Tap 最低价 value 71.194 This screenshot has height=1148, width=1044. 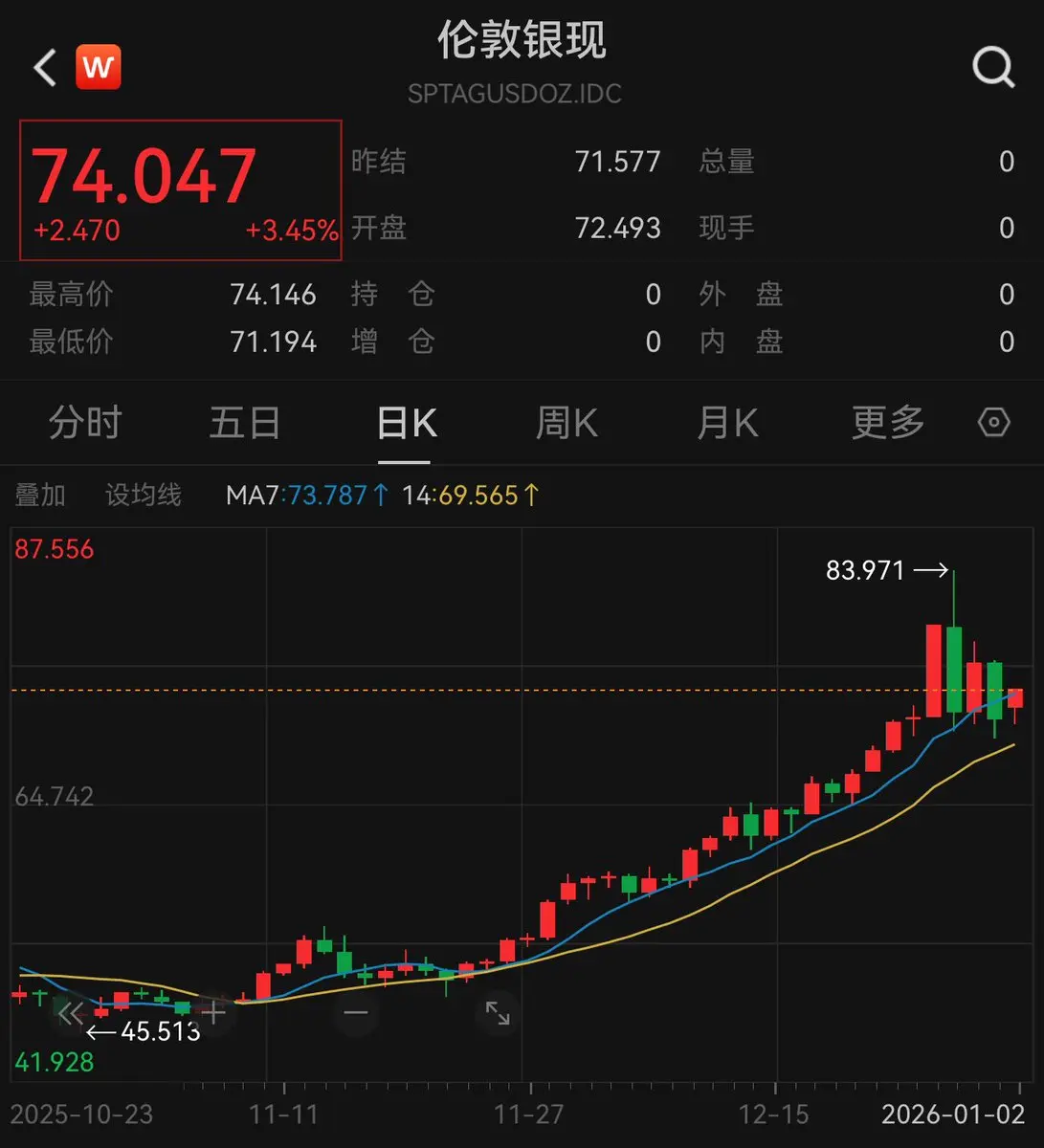274,342
